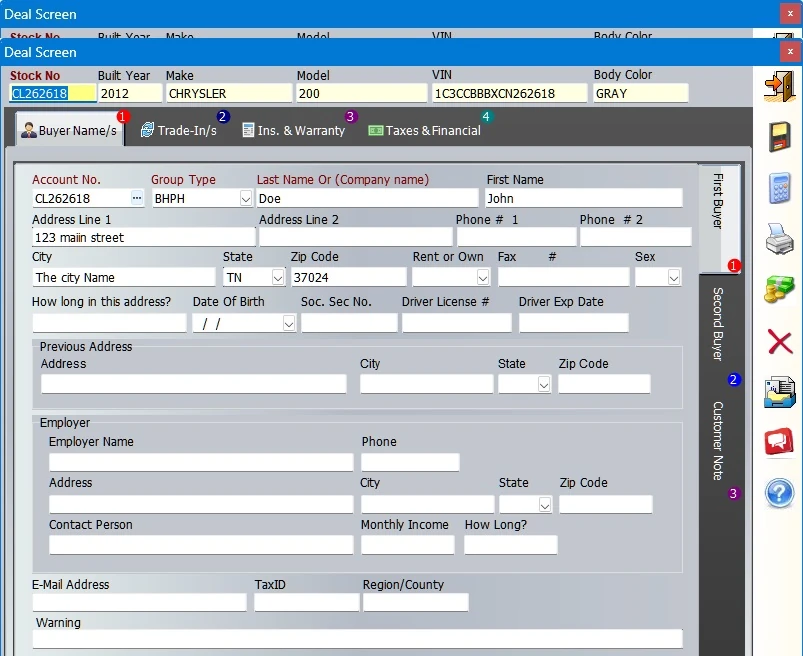Screen dimensions: 803x656
Task: Switch to the Trade-In/s tab
Action: pyautogui.click(x=179, y=130)
